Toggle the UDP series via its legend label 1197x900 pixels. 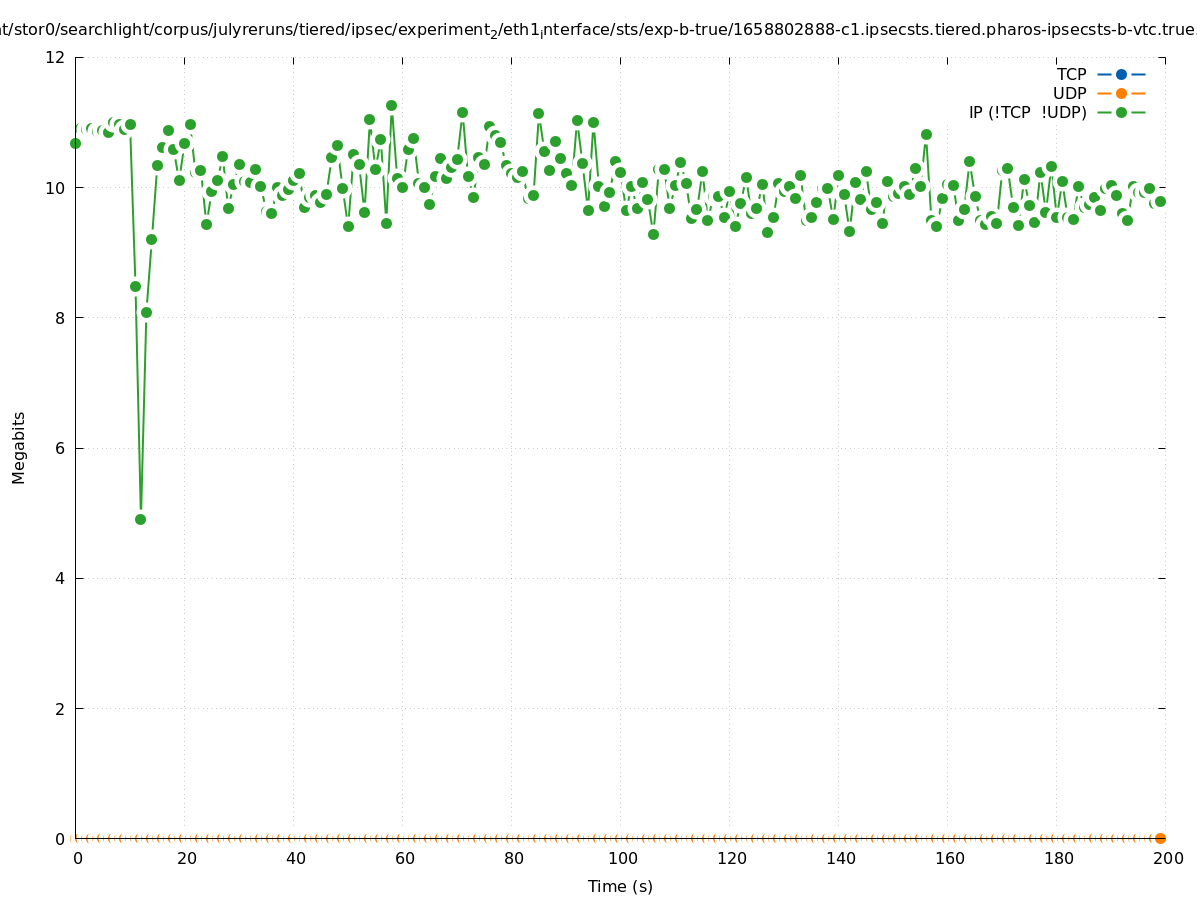point(1069,93)
